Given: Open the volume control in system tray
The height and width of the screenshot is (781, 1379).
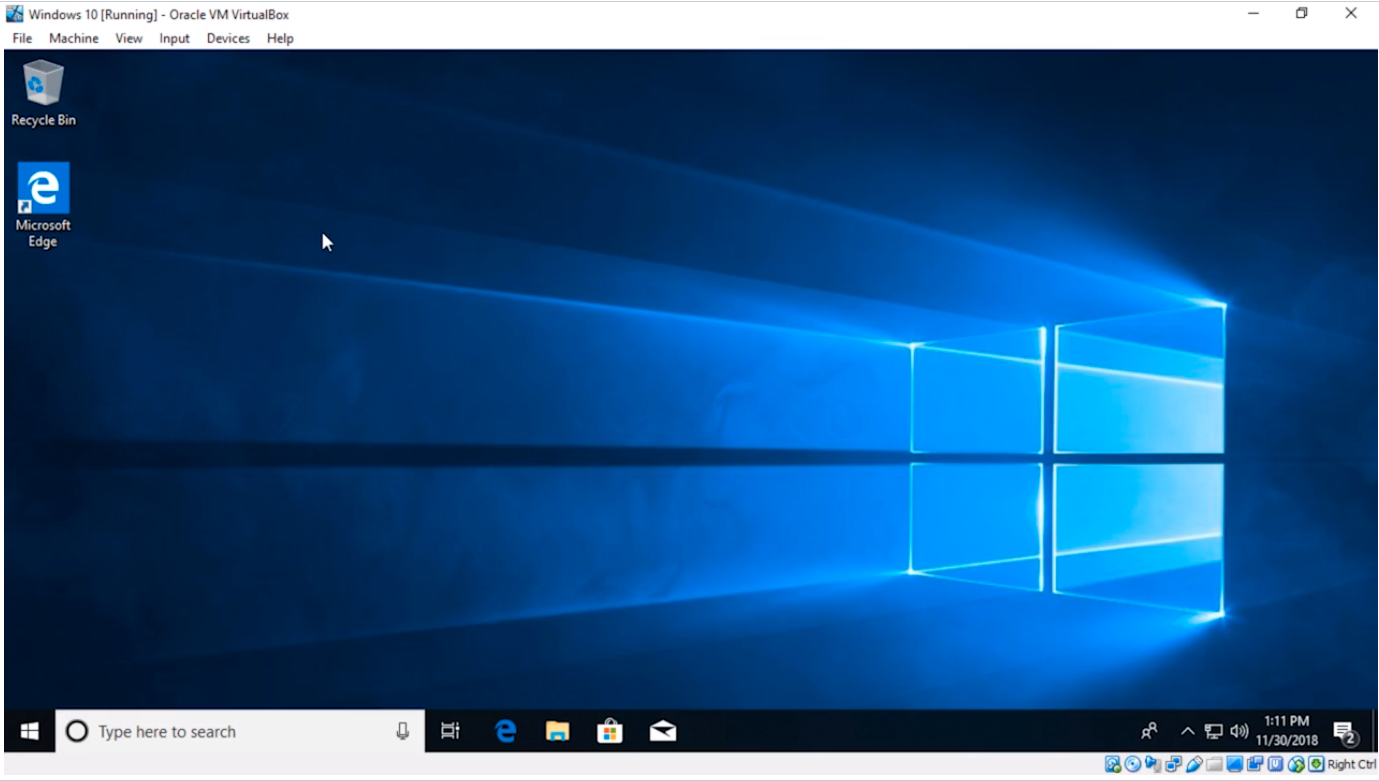Looking at the screenshot, I should click(x=1239, y=731).
